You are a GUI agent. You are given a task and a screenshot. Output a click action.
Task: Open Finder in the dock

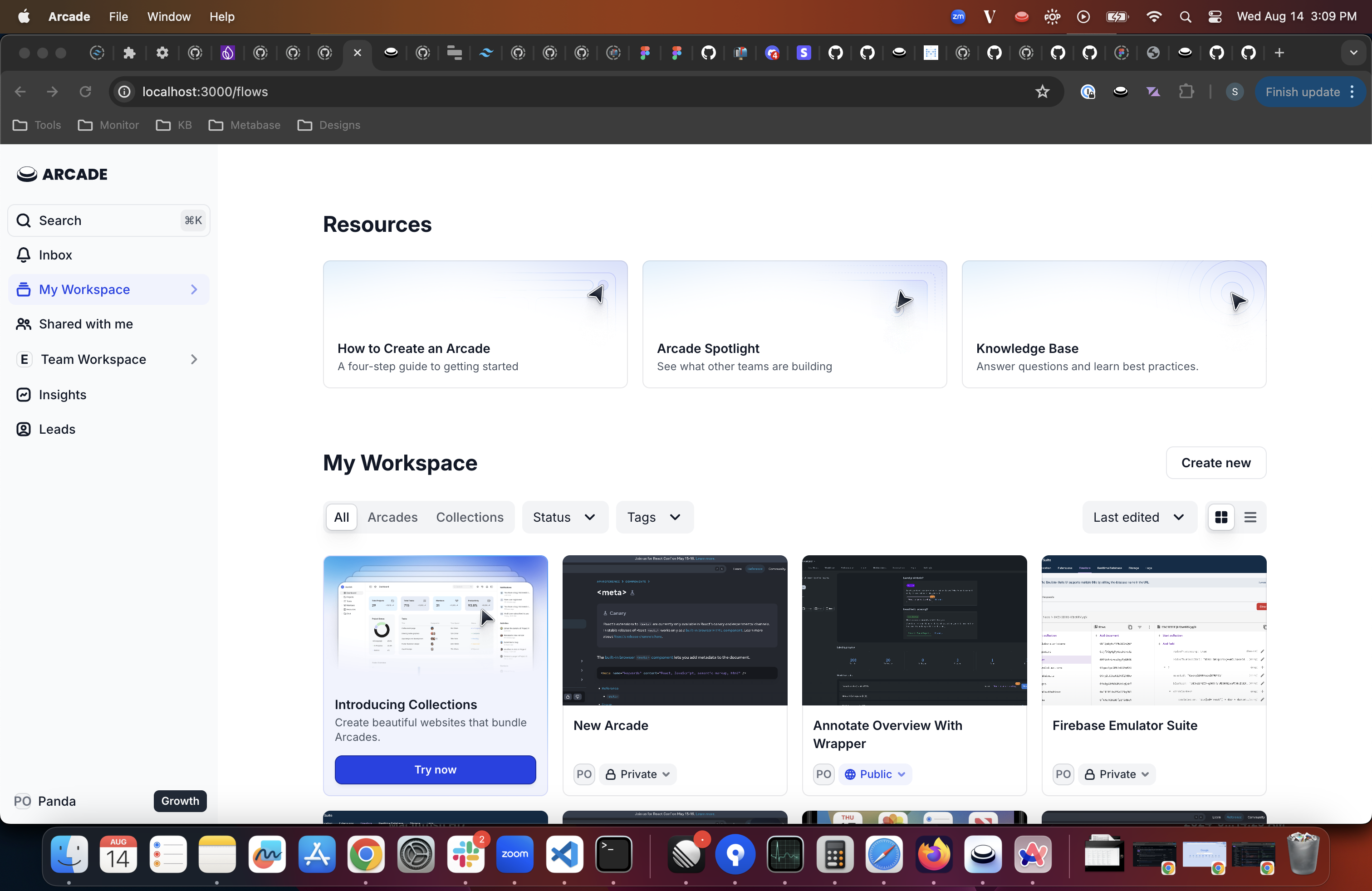[69, 854]
